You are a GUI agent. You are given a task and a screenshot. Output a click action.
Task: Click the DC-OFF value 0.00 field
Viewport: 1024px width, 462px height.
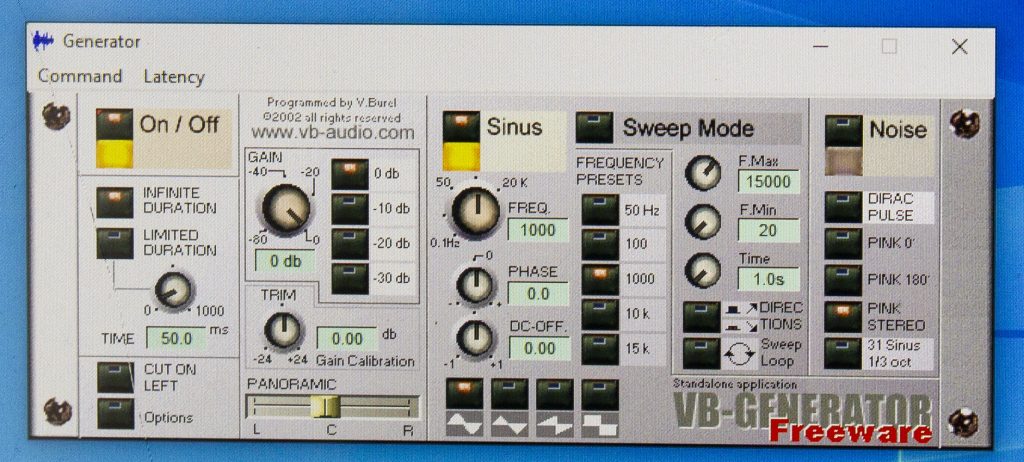(539, 348)
